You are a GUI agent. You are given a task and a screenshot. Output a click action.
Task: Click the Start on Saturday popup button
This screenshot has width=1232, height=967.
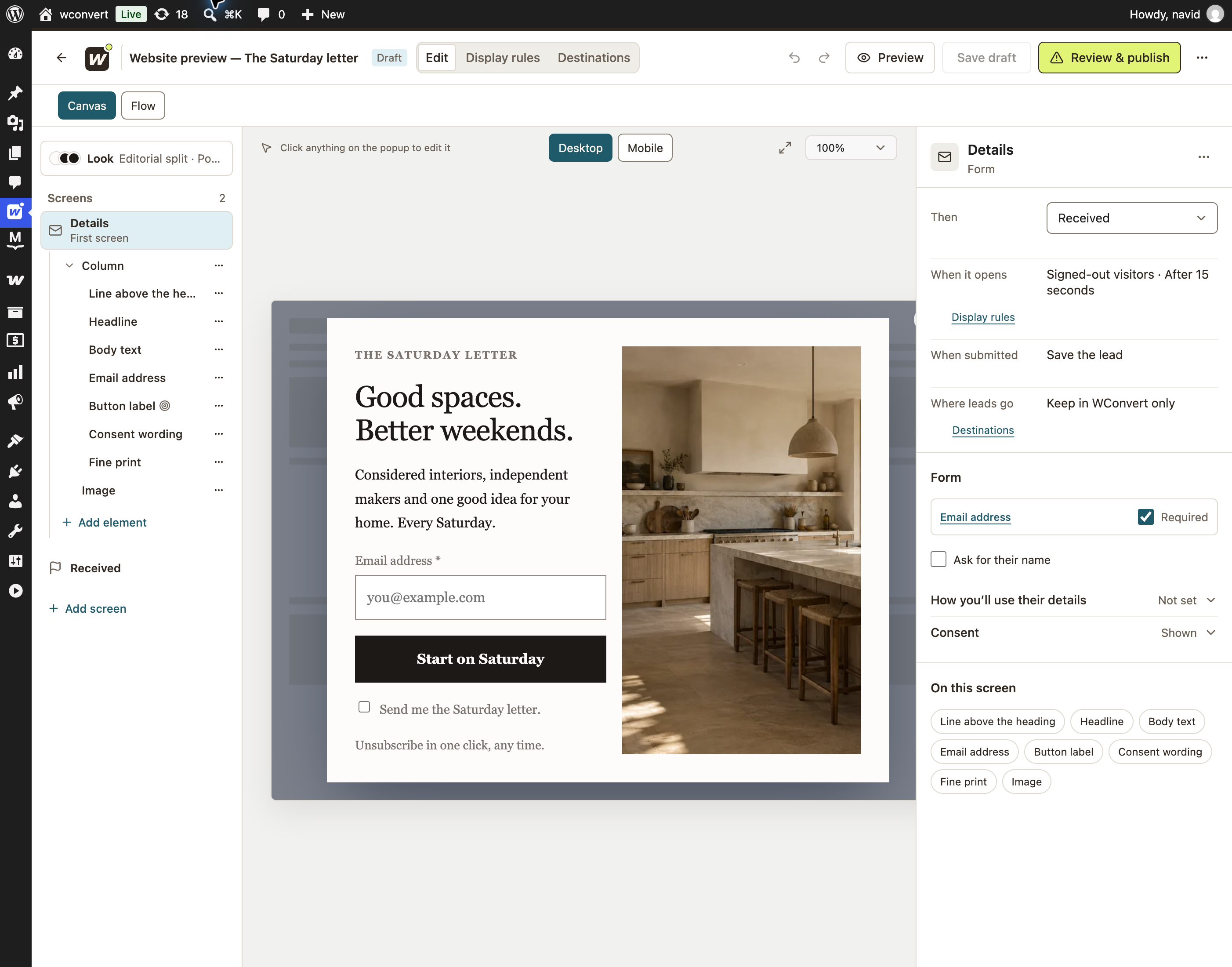tap(480, 659)
